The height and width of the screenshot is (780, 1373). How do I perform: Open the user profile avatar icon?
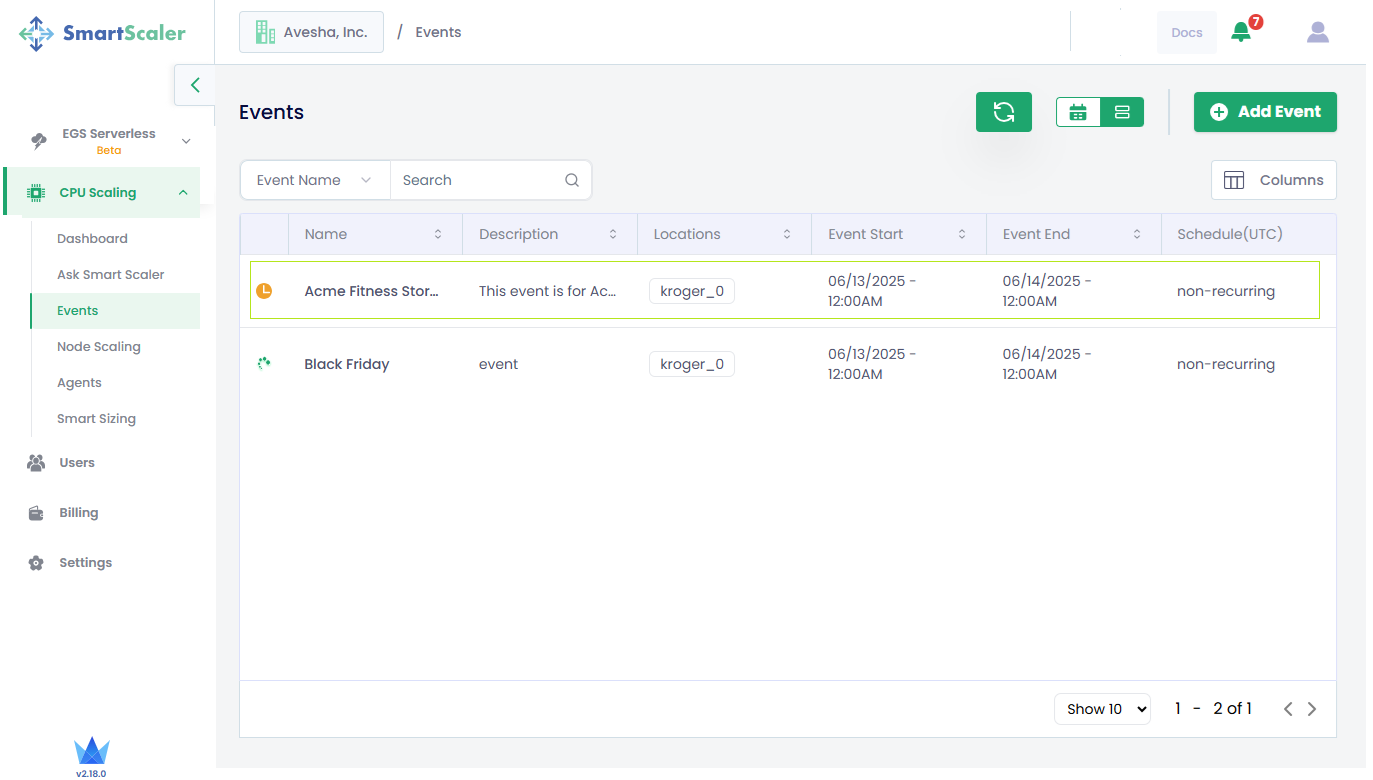[x=1317, y=32]
